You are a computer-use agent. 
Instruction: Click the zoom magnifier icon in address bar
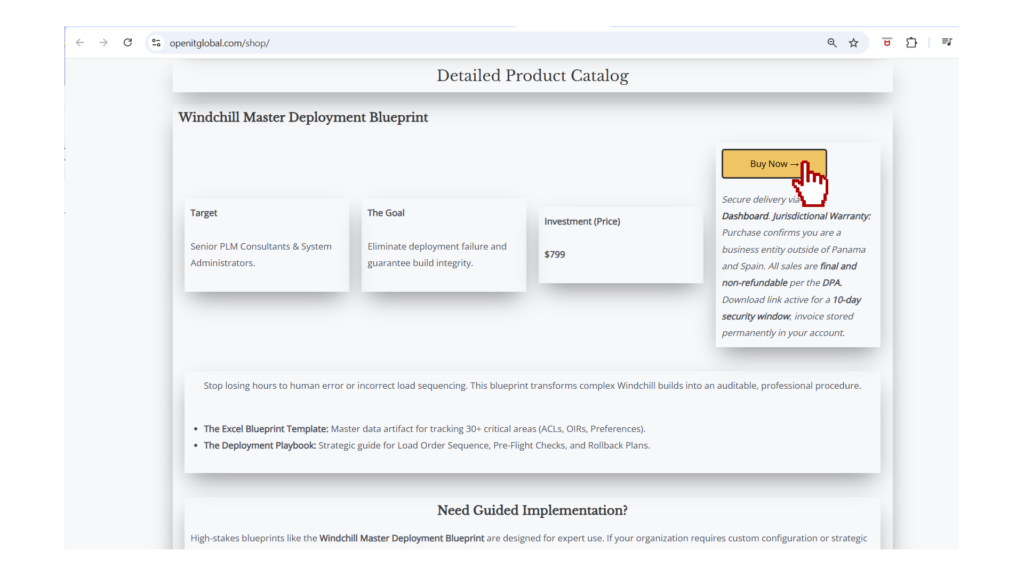click(832, 43)
